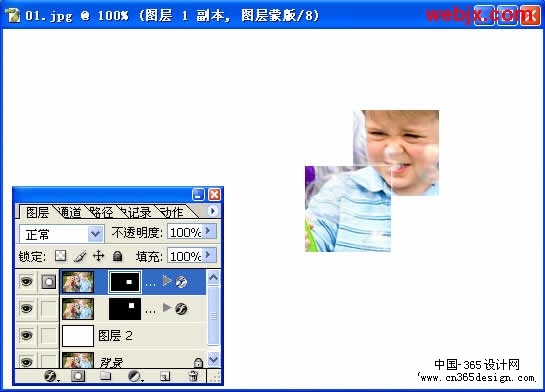Screen dimensions: 545x392
Task: Select the 背景 layer name
Action: point(111,363)
